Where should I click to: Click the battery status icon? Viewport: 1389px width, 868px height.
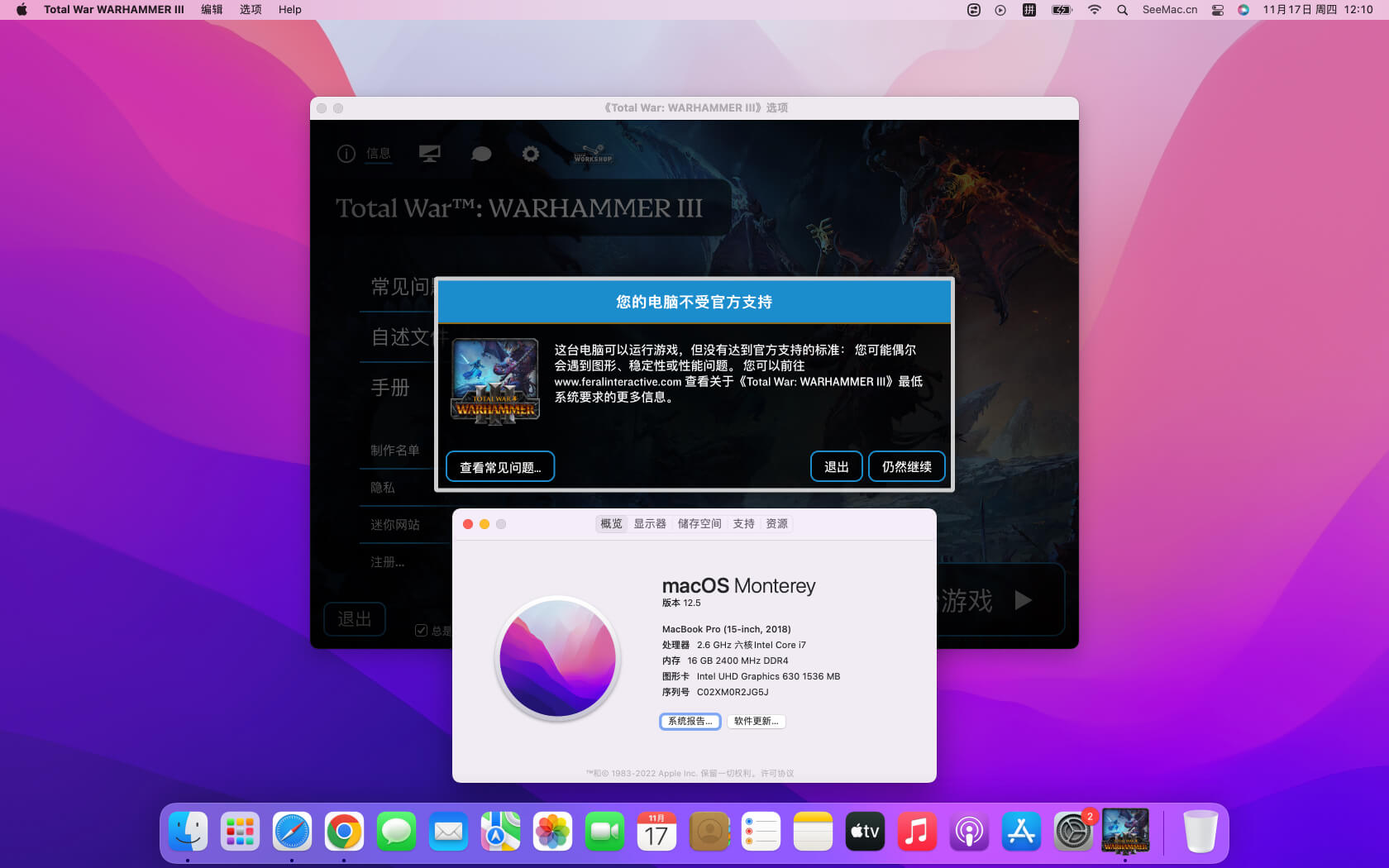tap(1062, 10)
